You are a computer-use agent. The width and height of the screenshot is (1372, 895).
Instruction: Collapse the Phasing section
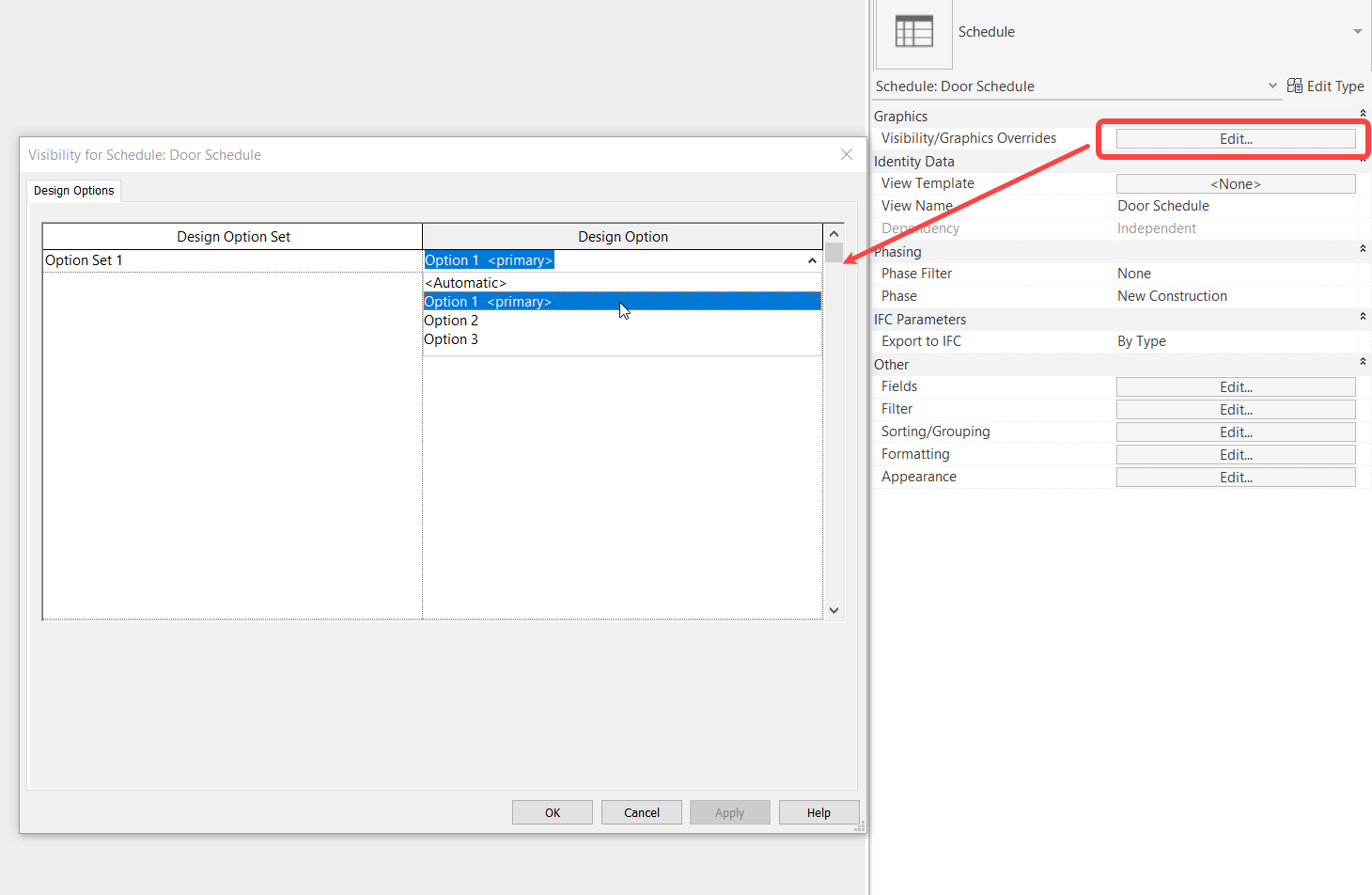click(x=1364, y=249)
